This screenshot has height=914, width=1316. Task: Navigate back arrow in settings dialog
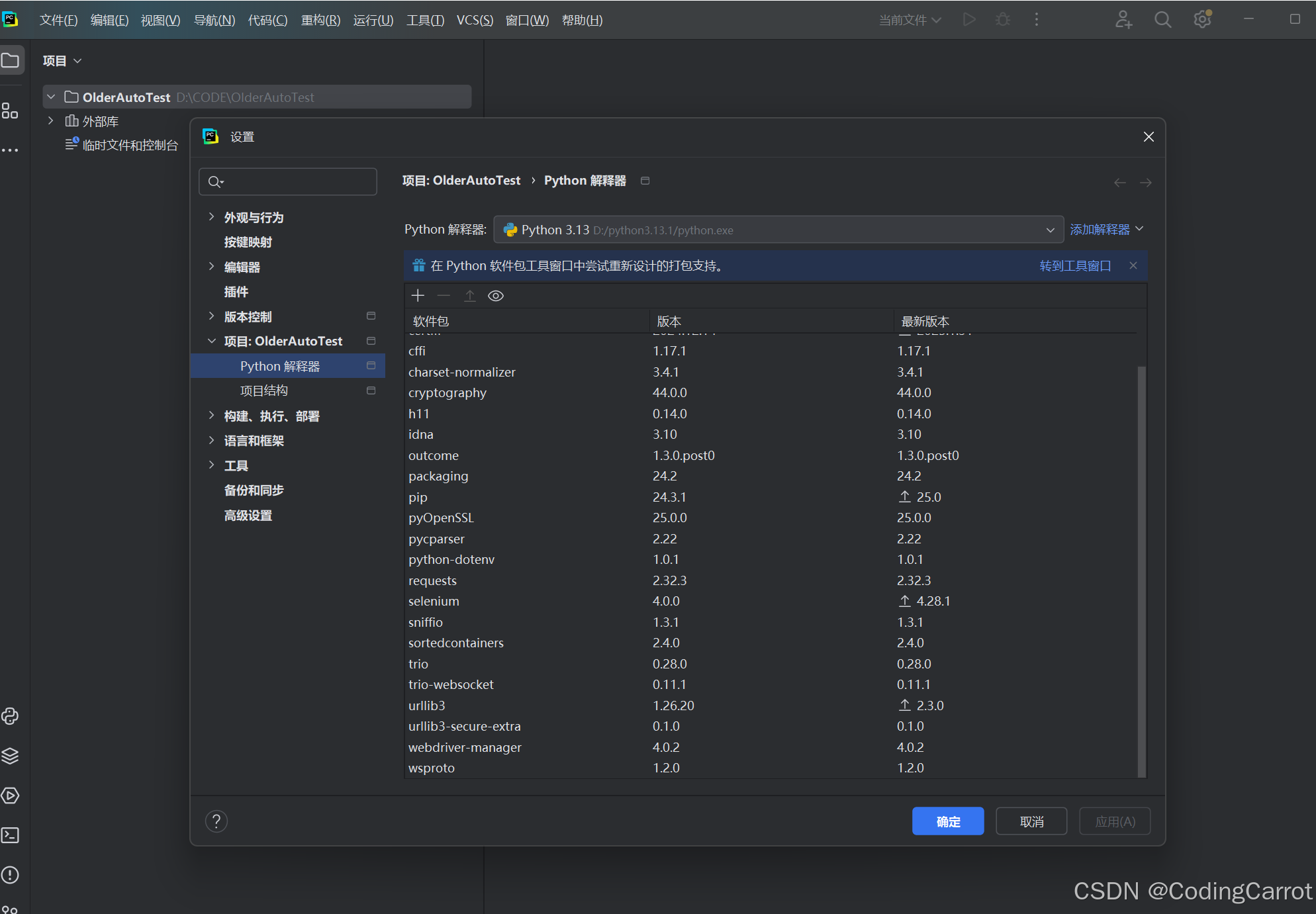coord(1119,183)
